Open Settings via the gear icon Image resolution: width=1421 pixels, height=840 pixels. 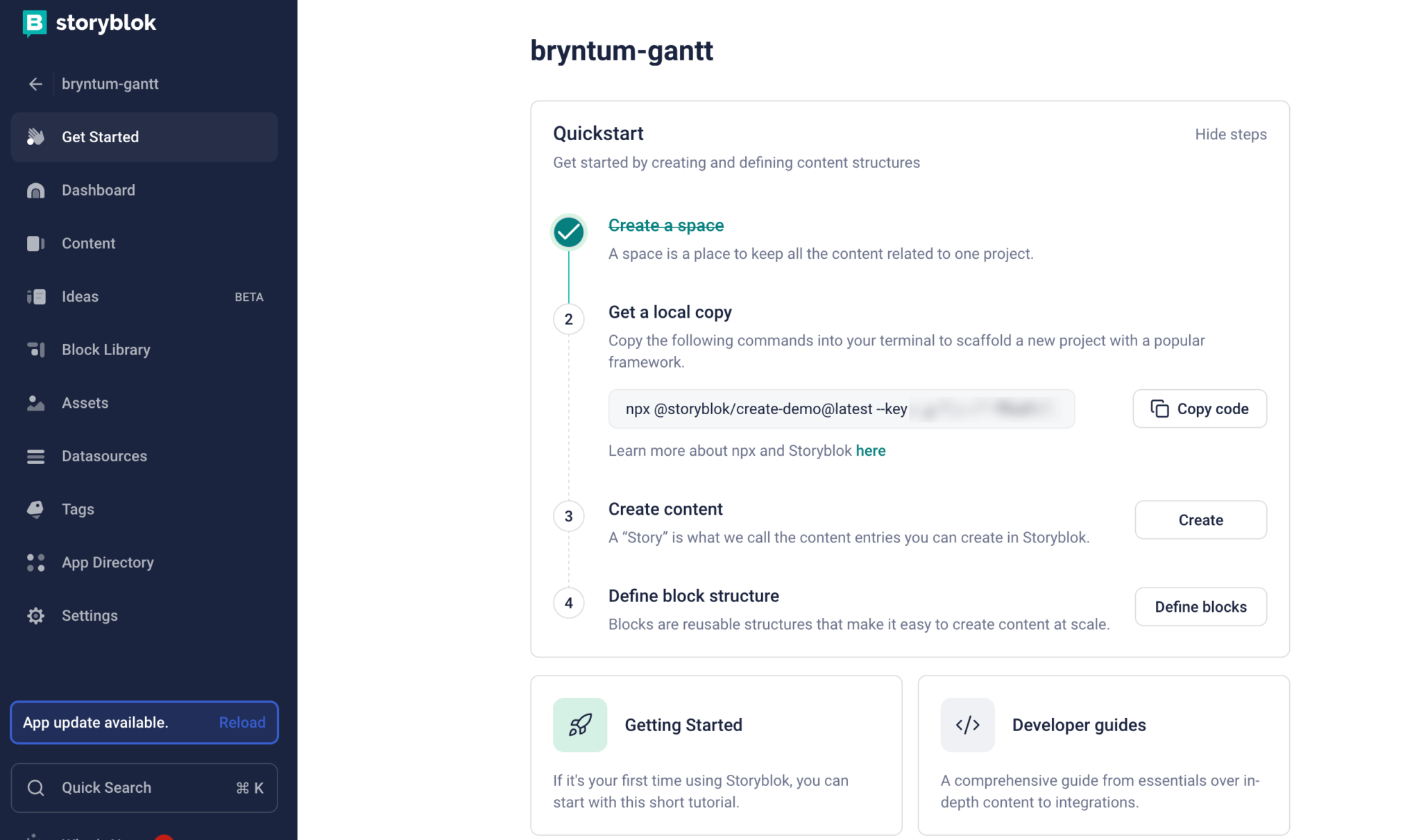tap(35, 616)
